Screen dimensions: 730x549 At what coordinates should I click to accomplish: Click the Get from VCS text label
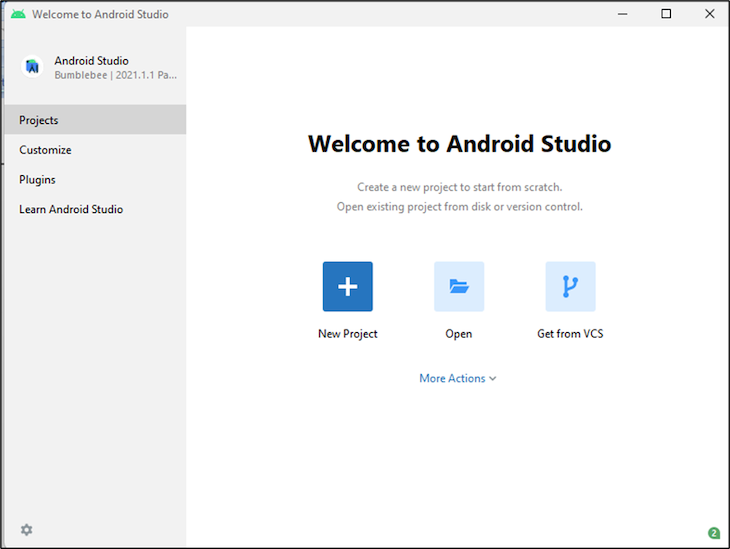(x=570, y=334)
